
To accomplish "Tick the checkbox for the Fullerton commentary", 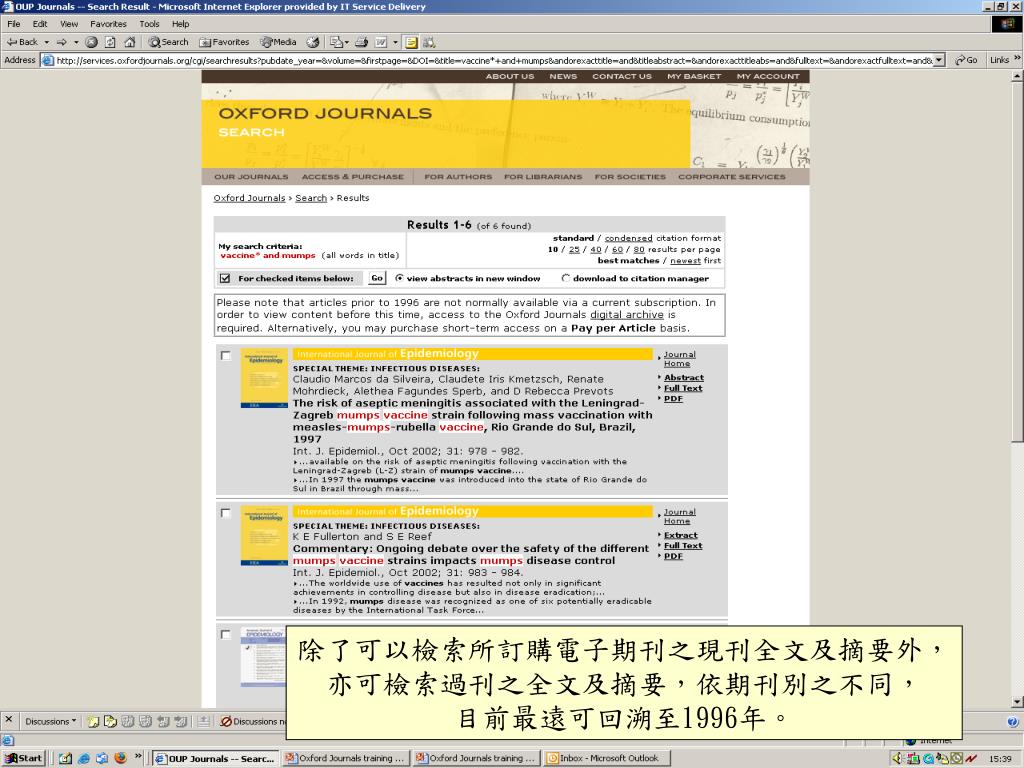I will pos(226,513).
